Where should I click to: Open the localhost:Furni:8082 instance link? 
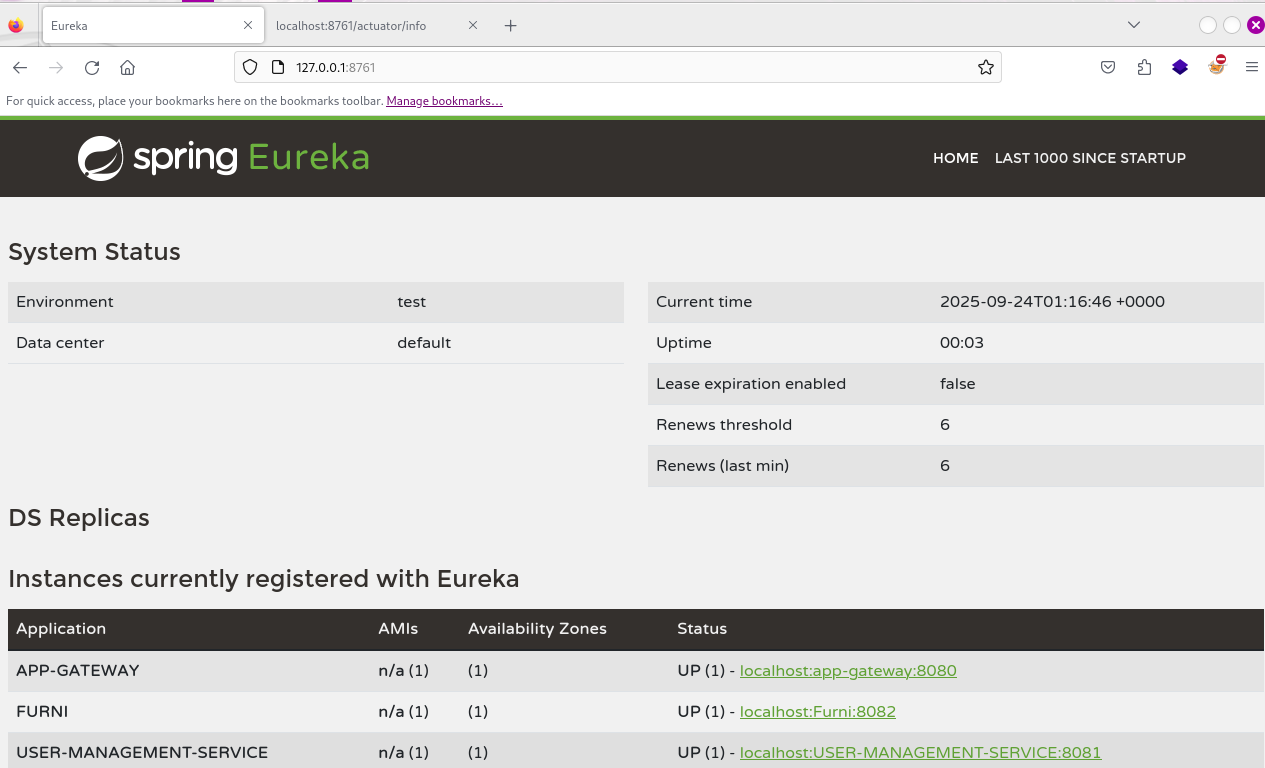click(818, 712)
